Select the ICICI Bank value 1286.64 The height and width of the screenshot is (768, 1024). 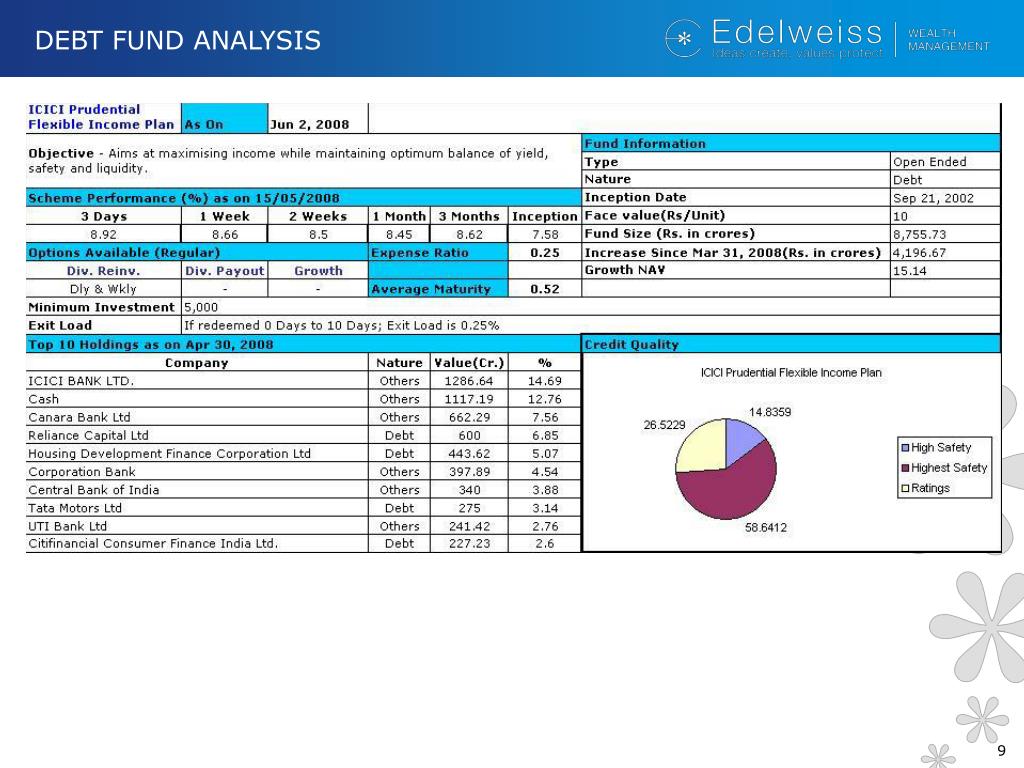tap(469, 381)
